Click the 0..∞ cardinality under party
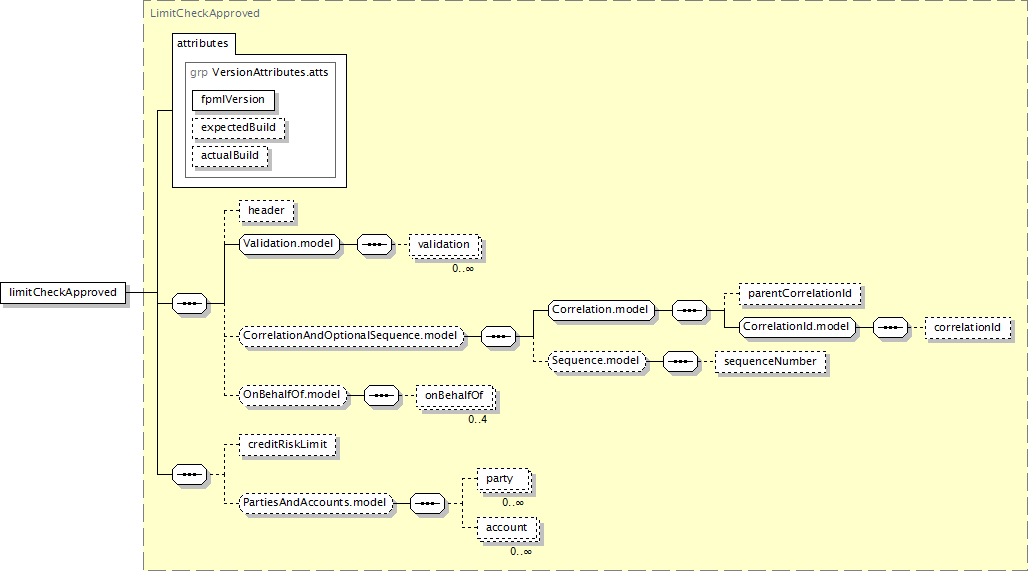This screenshot has height=571, width=1028. tap(513, 503)
